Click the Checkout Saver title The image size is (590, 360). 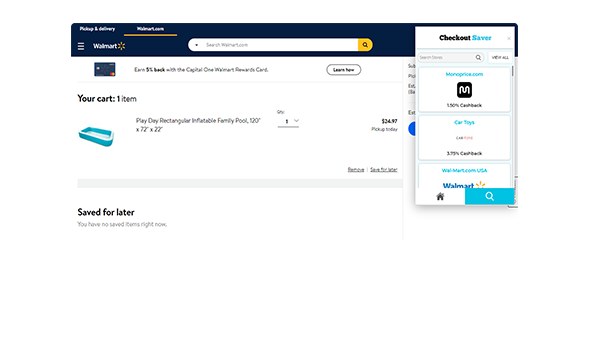click(x=465, y=38)
